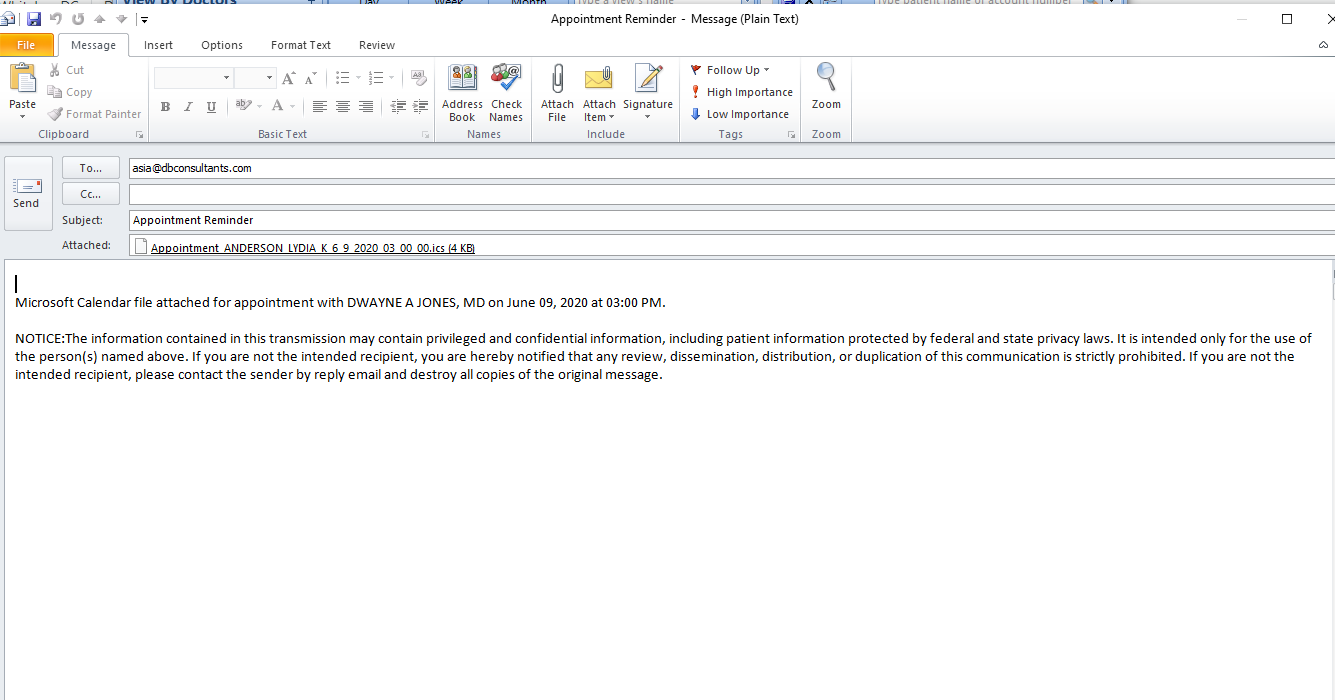Send the email message
The height and width of the screenshot is (700, 1335).
(x=27, y=193)
